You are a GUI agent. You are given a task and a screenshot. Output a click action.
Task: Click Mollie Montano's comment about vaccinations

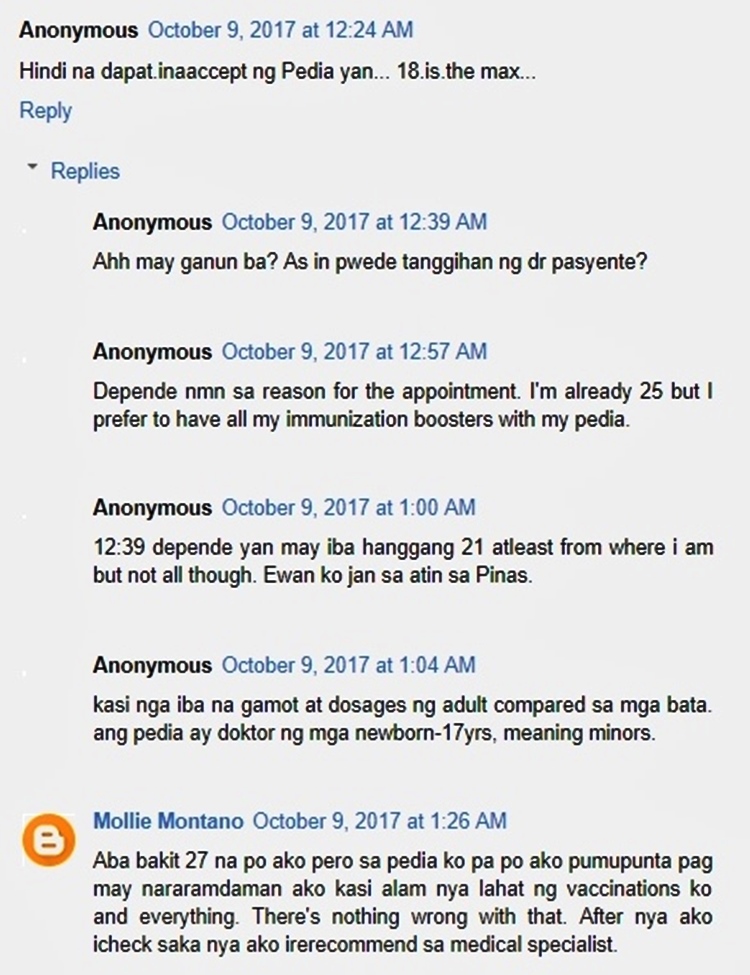coord(403,903)
